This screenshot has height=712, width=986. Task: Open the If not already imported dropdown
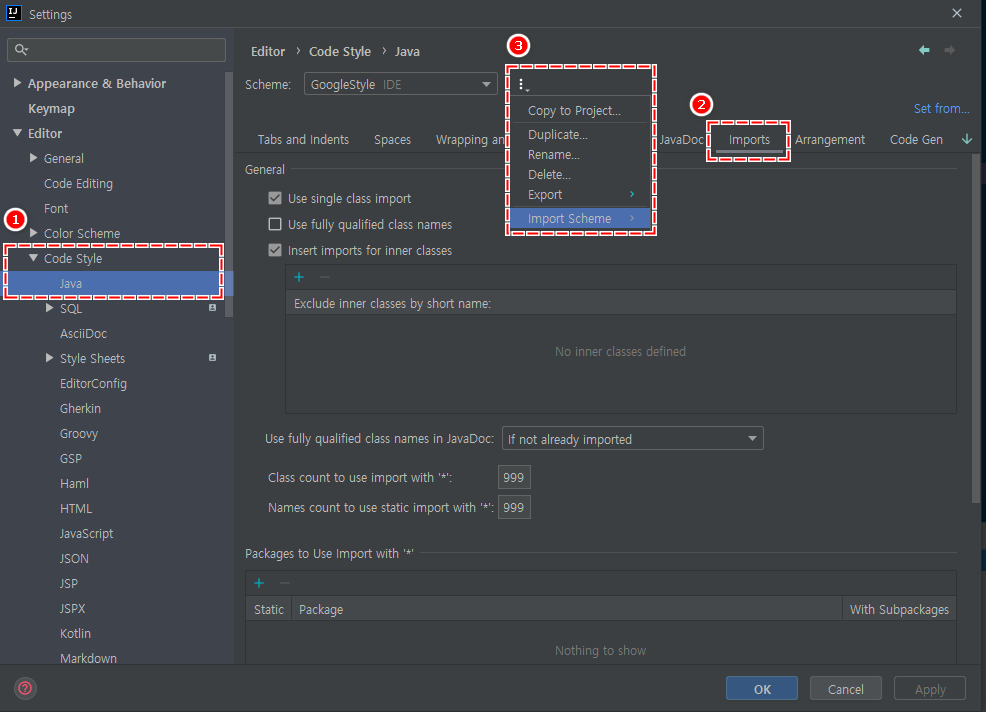632,438
